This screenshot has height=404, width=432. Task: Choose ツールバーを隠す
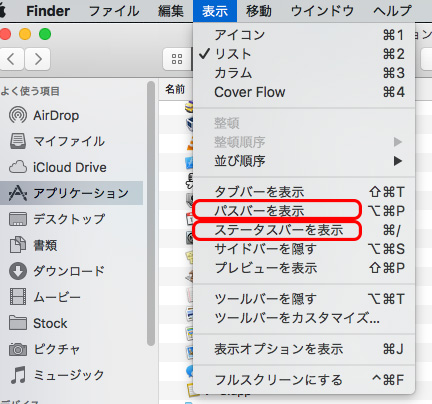(304, 299)
